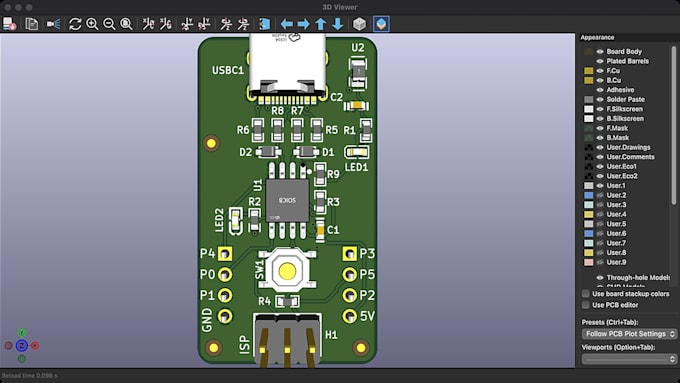Viewport: 680px width, 383px height.
Task: Click the Solder Paste color swatch
Action: click(x=588, y=99)
